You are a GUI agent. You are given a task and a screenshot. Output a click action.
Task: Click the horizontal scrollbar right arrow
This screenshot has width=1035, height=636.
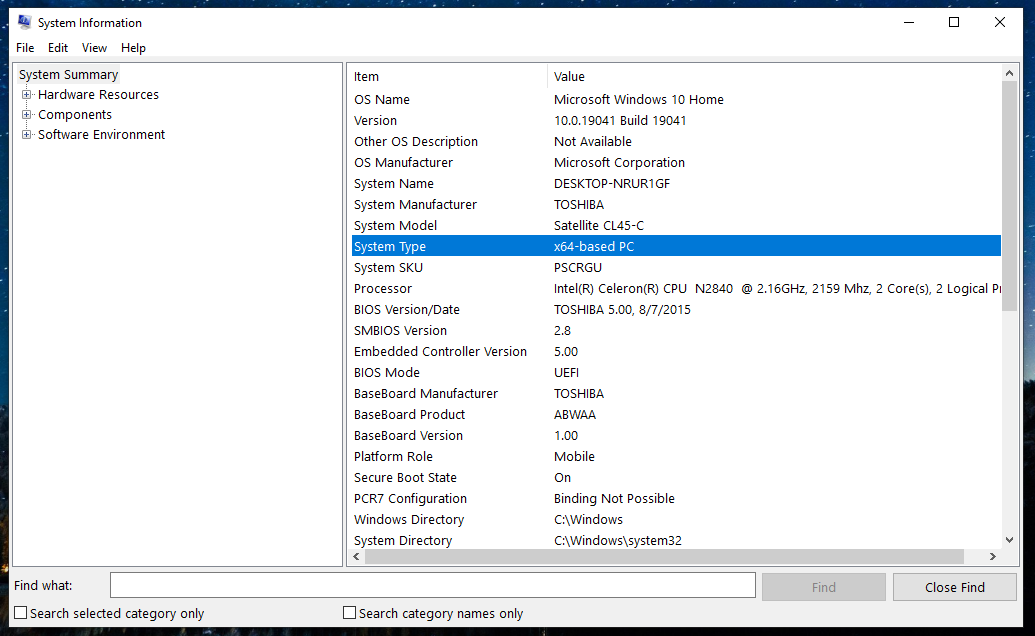pos(992,557)
